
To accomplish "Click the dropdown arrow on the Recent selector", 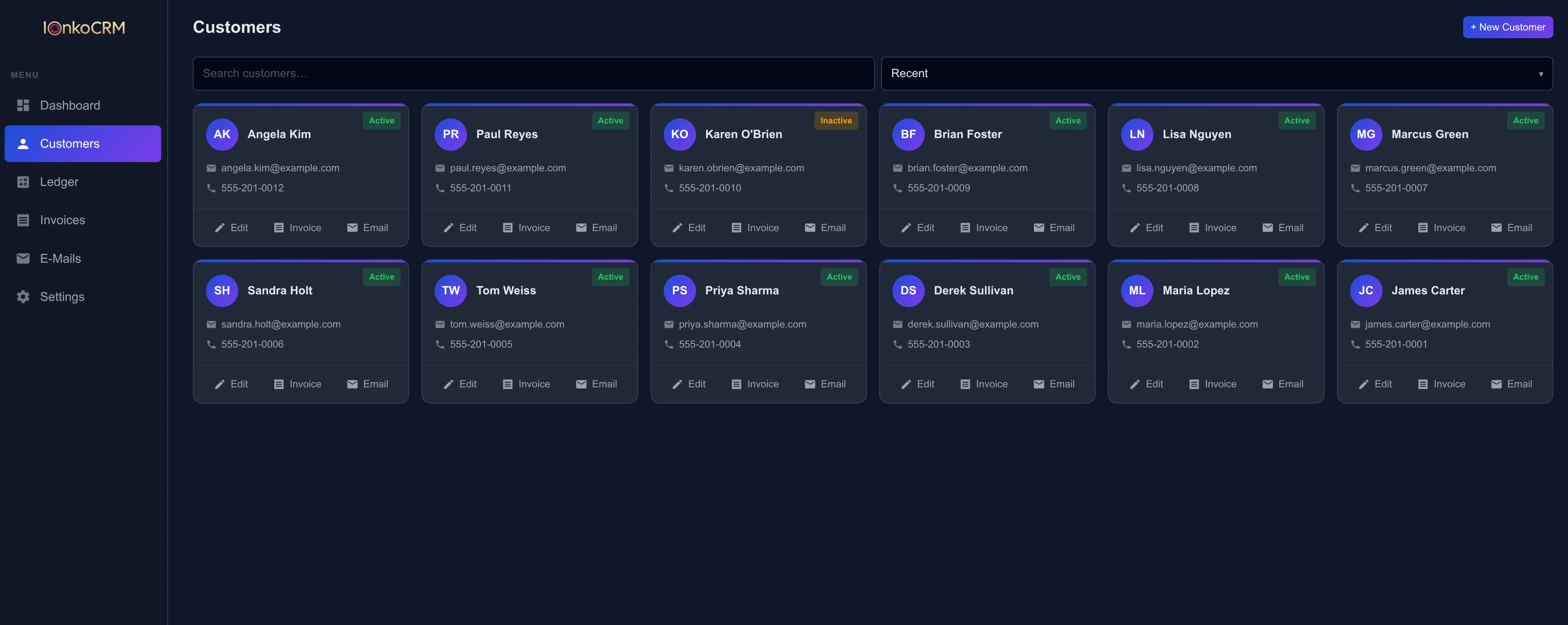I will (1541, 74).
